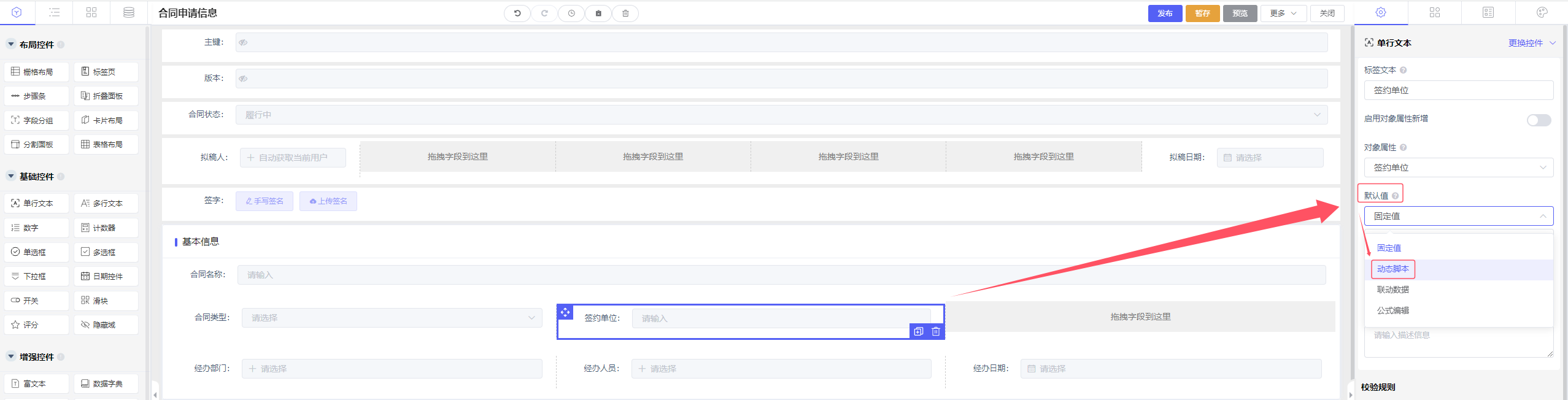This screenshot has height=400, width=1568.
Task: Click the move handle on 签约单位 field
Action: pos(565,312)
